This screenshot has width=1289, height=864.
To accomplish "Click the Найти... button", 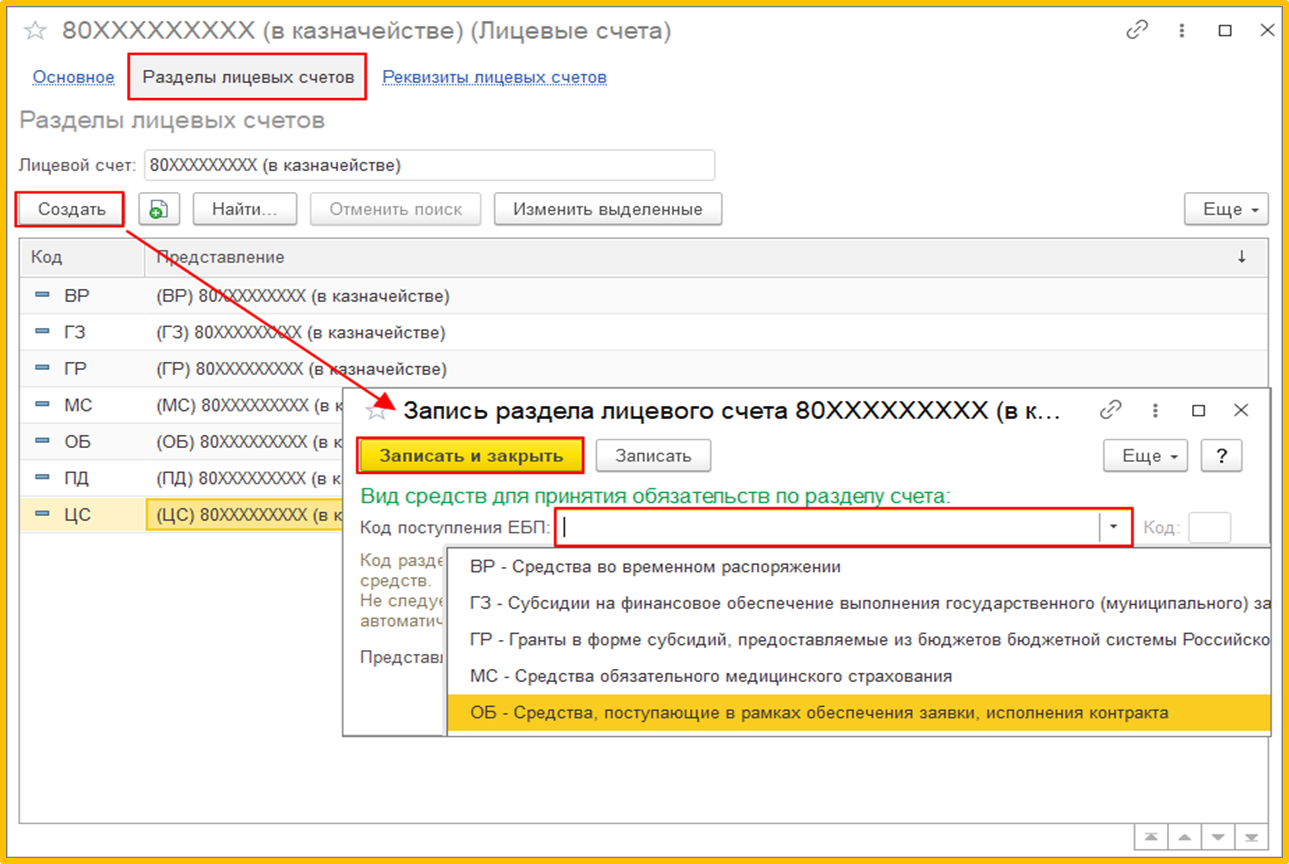I will tap(245, 209).
